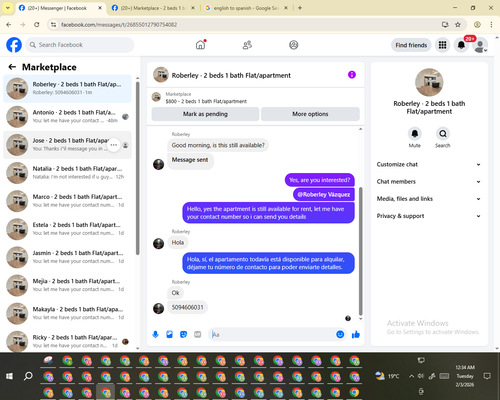
Task: Expand the Customize chat section
Action: [429, 164]
